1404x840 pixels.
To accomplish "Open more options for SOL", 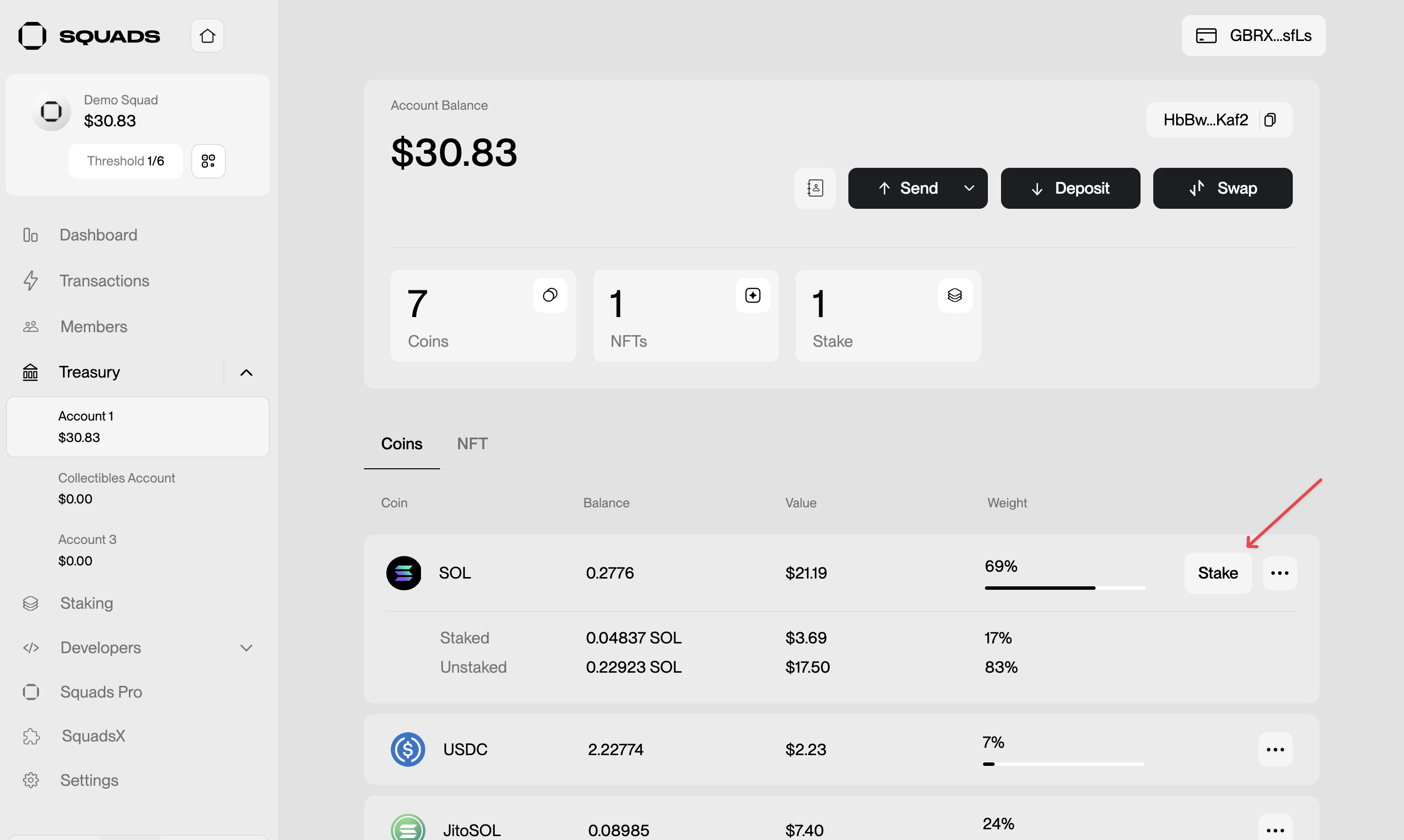I will (x=1280, y=573).
